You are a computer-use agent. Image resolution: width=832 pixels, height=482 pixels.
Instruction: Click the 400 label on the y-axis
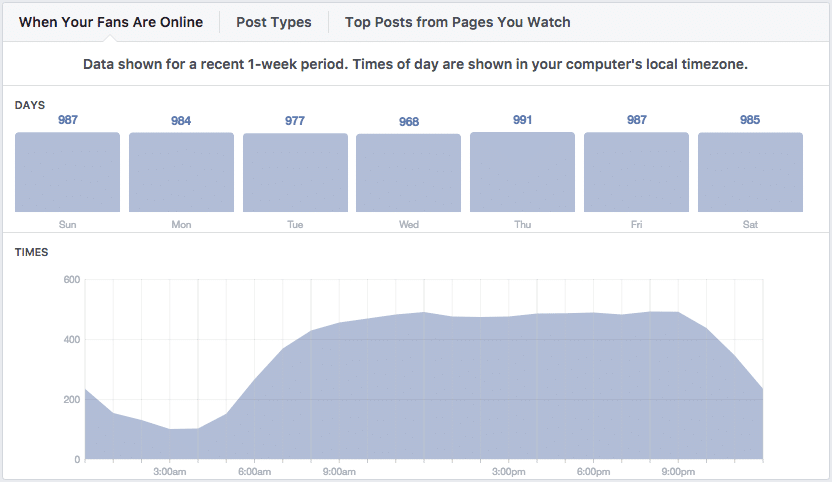71,340
